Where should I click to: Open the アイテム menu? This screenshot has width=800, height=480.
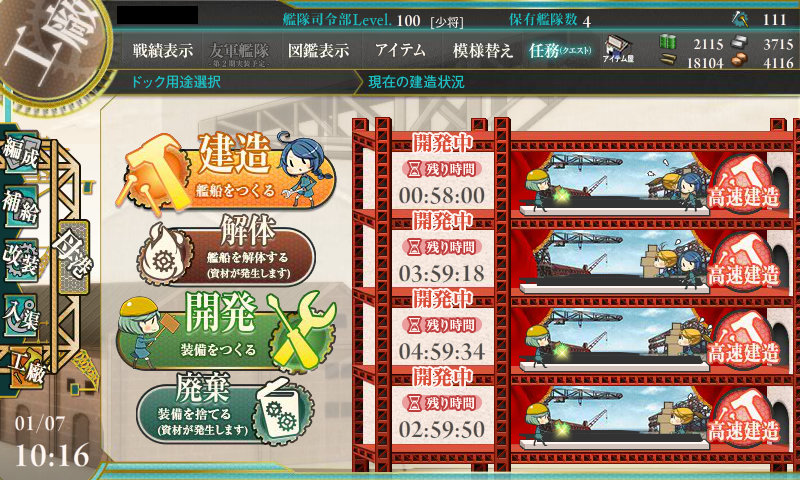[400, 50]
